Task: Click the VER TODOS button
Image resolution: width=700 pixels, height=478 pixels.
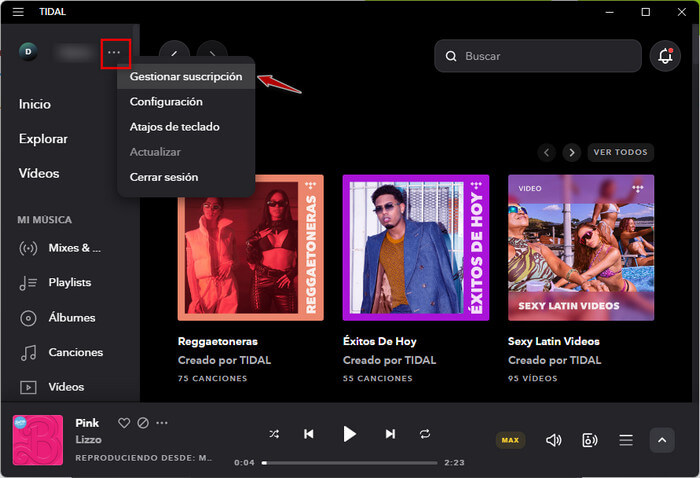Action: tap(621, 153)
